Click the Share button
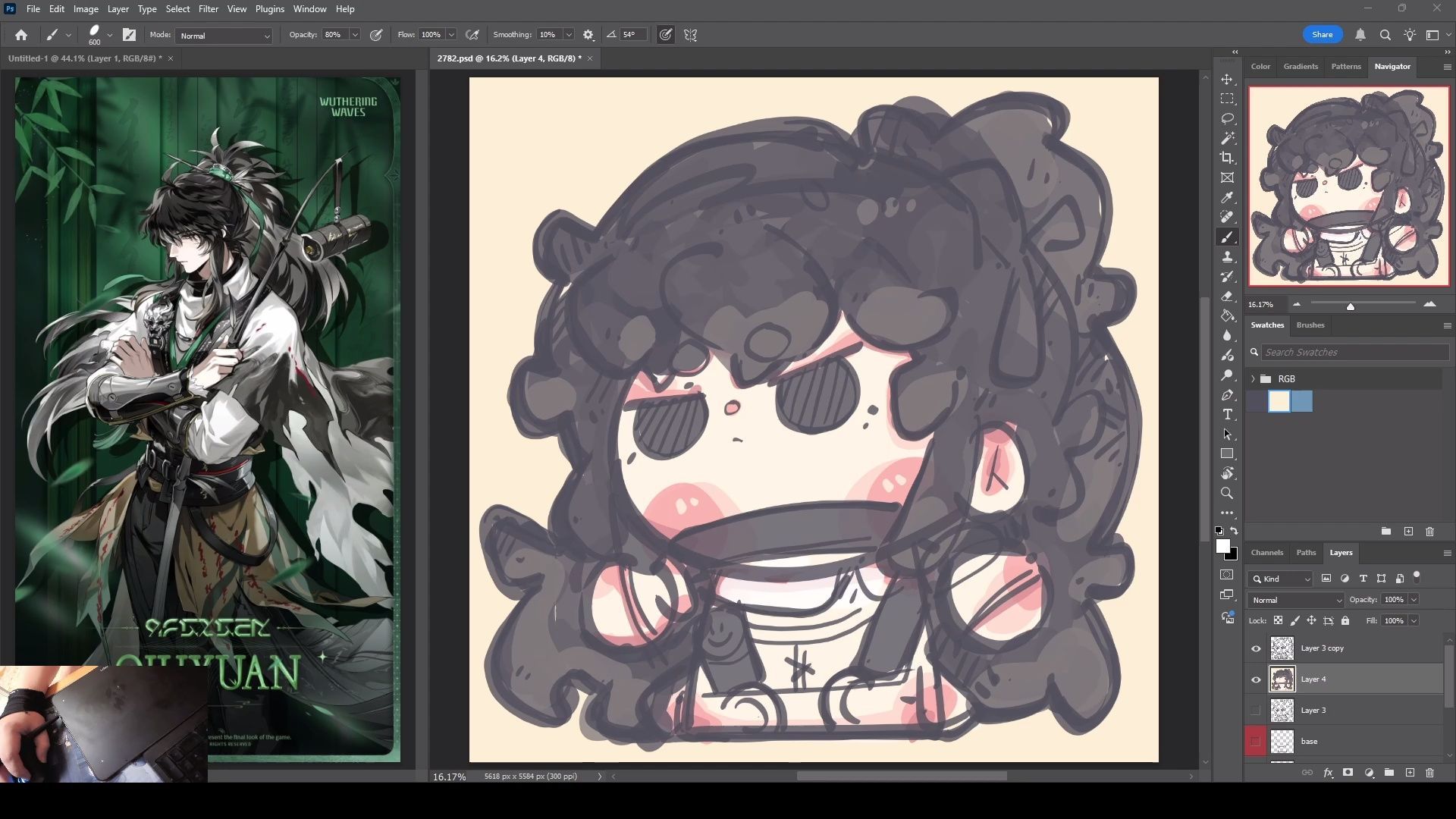The image size is (1456, 819). pyautogui.click(x=1323, y=35)
